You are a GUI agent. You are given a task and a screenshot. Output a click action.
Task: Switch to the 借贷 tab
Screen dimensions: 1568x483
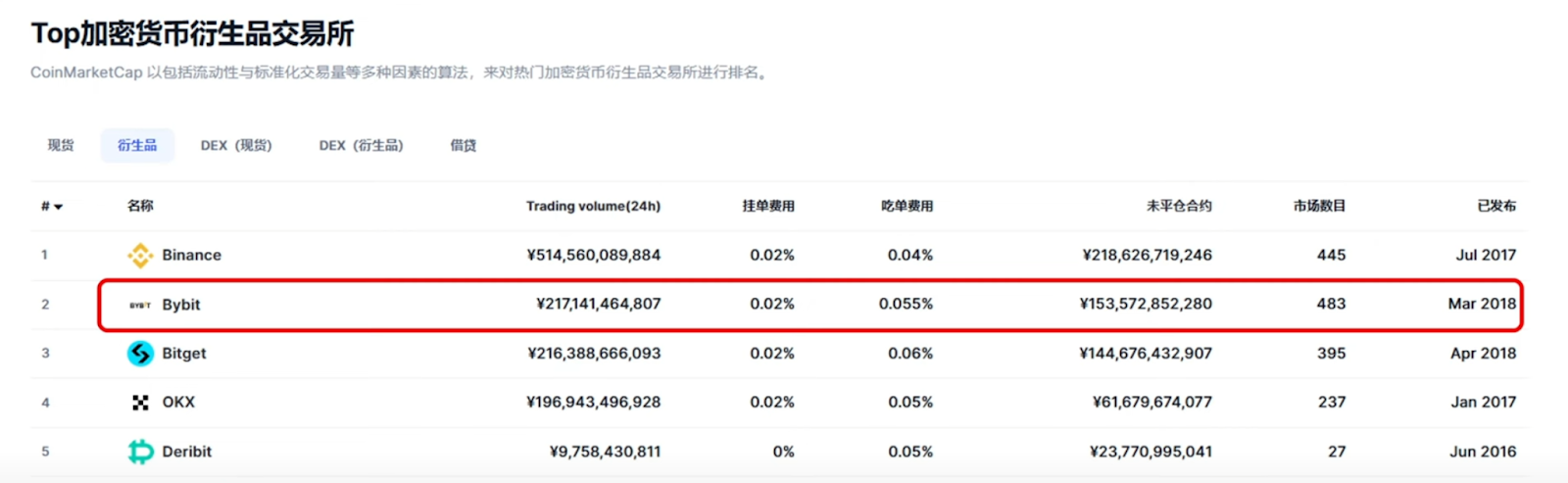pyautogui.click(x=463, y=145)
